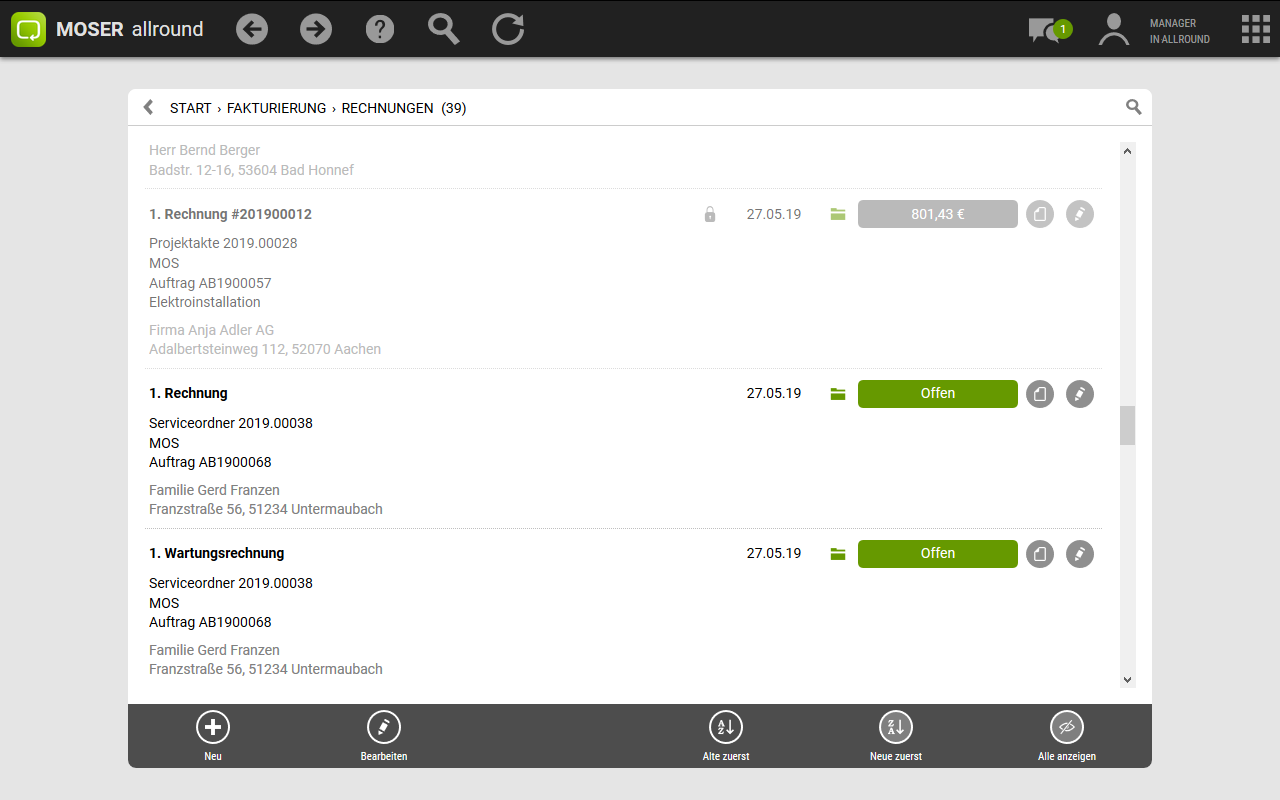Open help via the question mark icon
The image size is (1280, 800).
coord(380,29)
